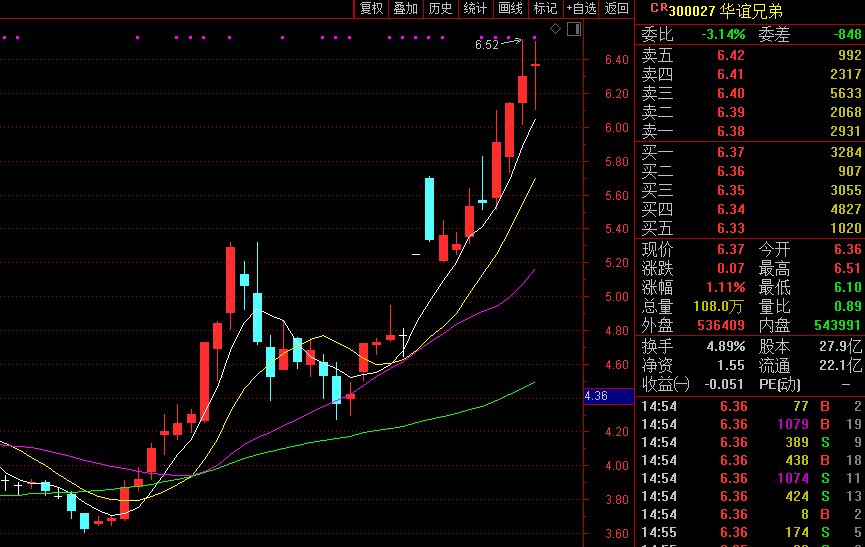The width and height of the screenshot is (865, 547).
Task: Click the 6.52 high price annotation
Action: click(487, 45)
